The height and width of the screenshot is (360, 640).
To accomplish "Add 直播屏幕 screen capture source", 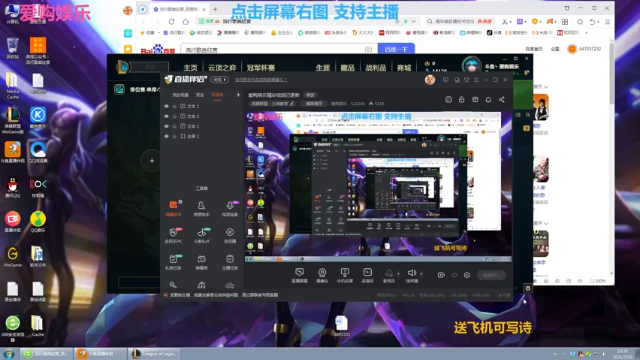I will pos(299,276).
